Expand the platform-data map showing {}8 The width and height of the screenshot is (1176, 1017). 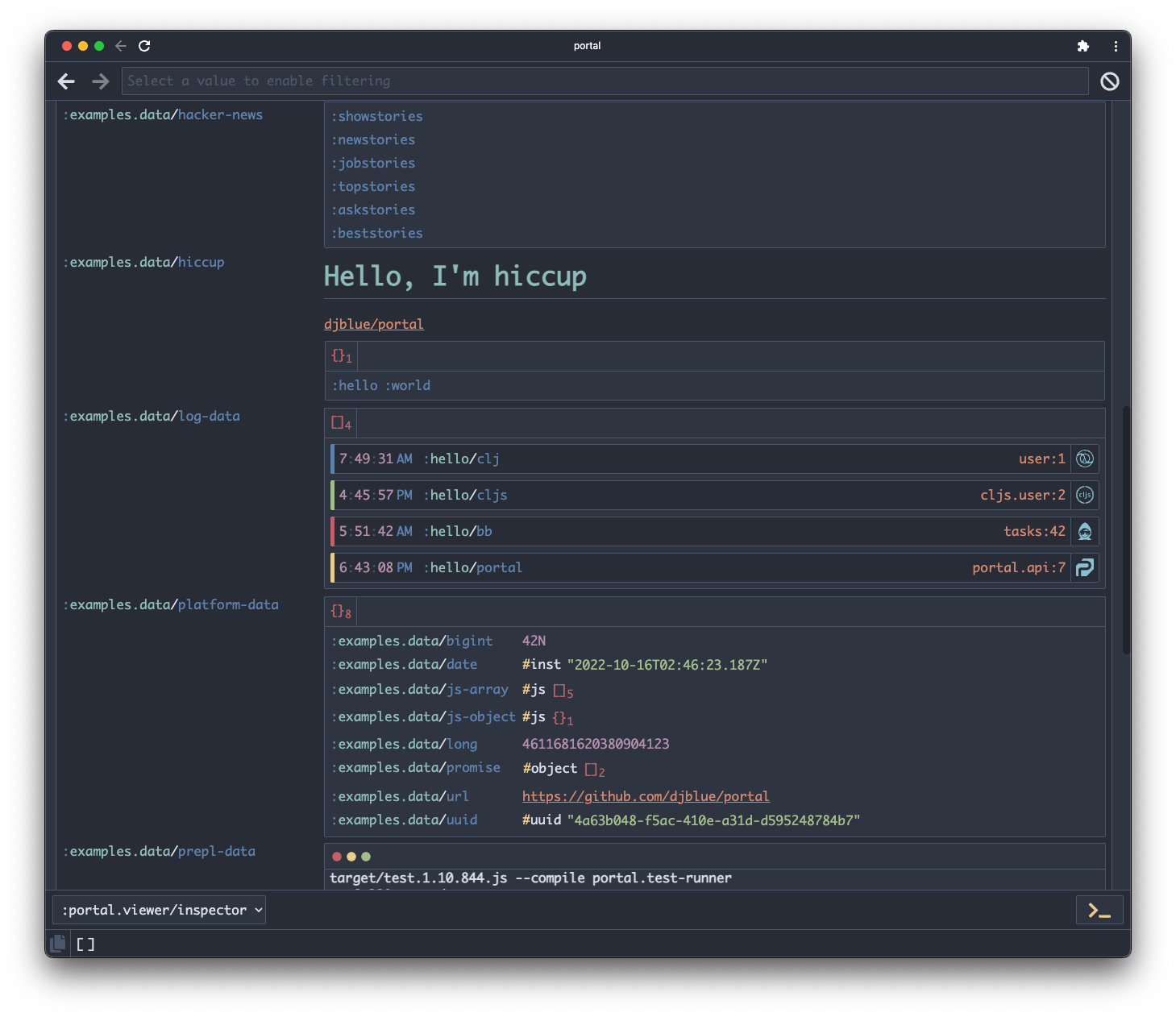coord(340,611)
